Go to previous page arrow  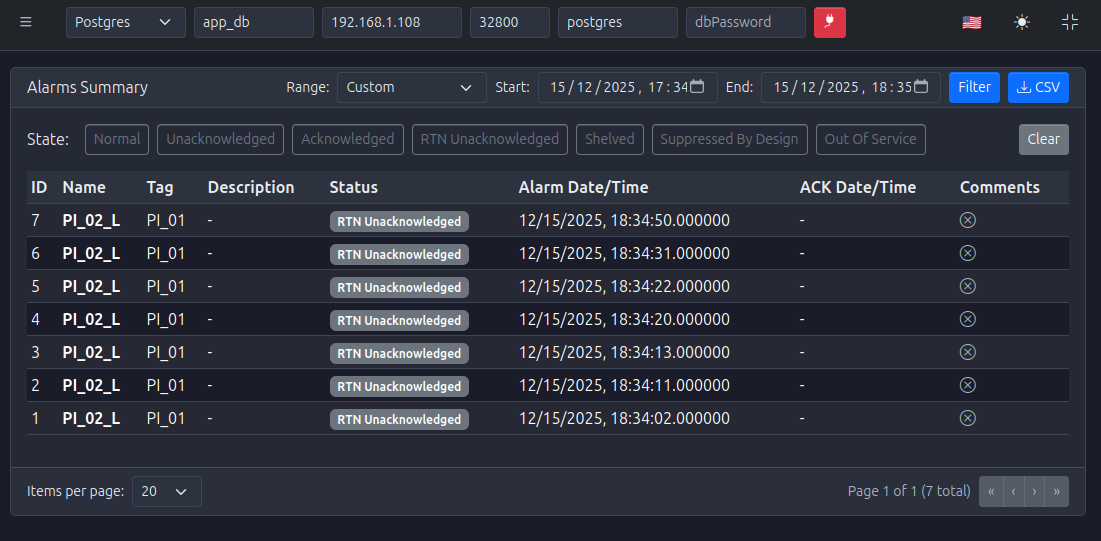[1014, 491]
